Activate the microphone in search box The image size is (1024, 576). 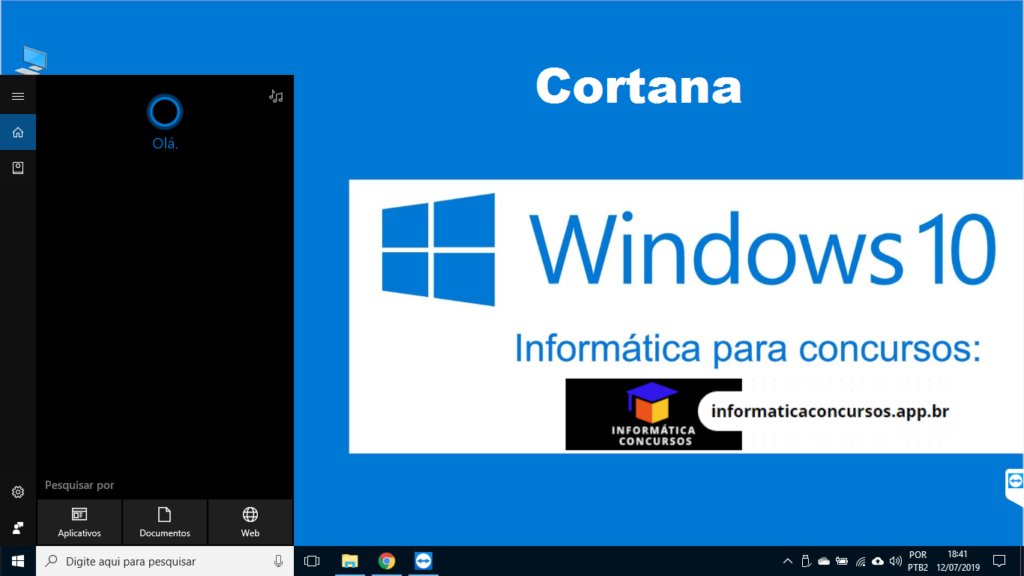[278, 561]
